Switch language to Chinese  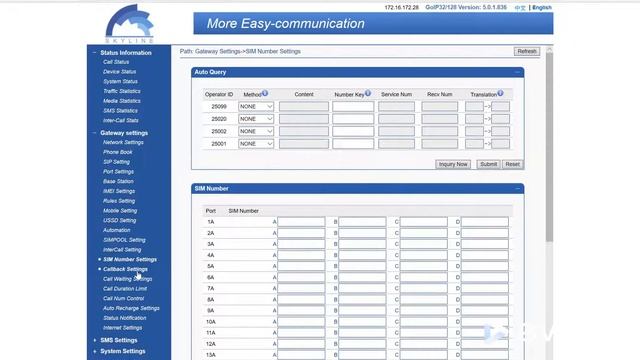[x=520, y=8]
